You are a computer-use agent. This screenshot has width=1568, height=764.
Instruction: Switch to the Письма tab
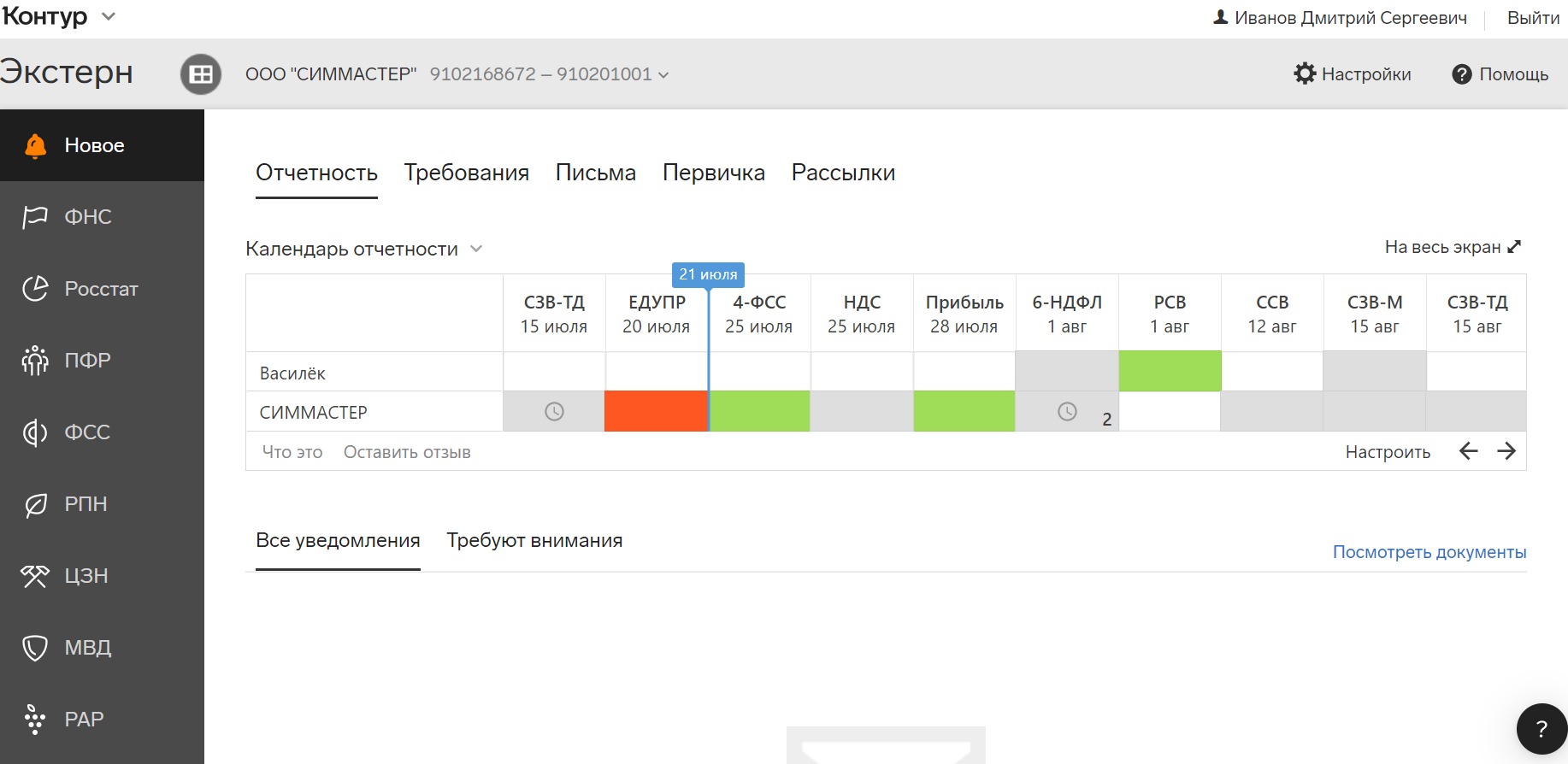click(596, 173)
